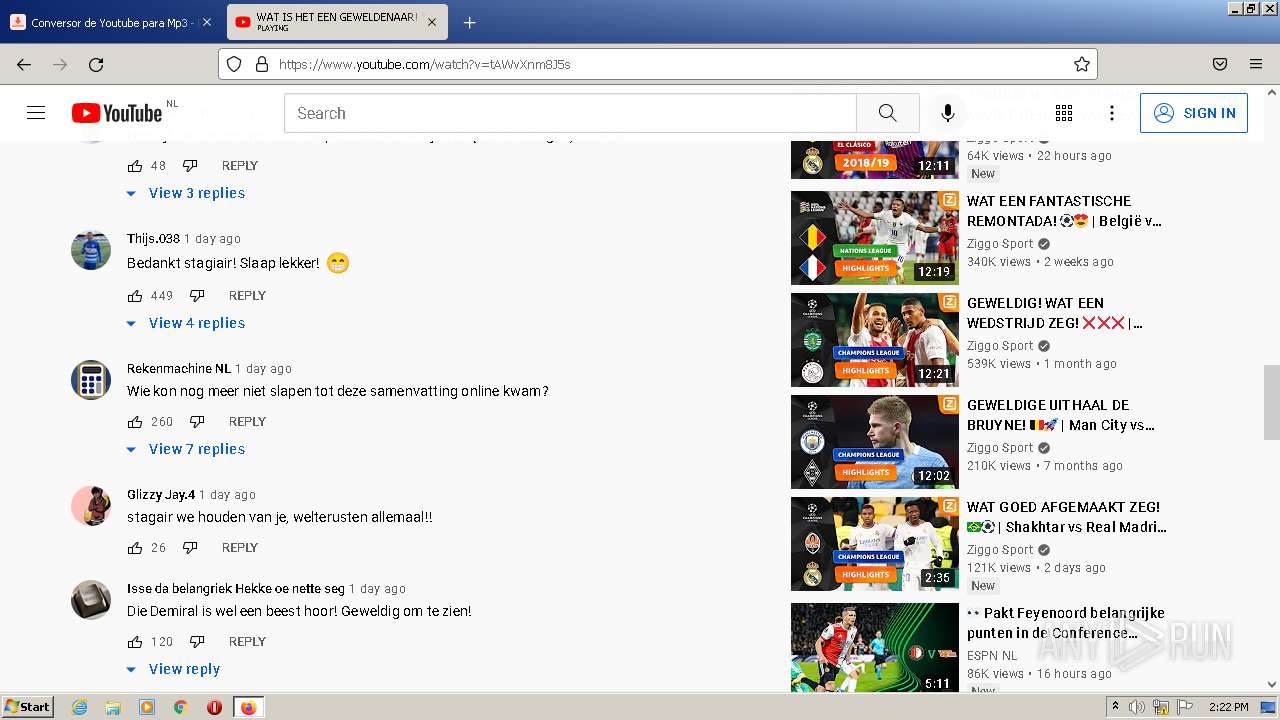Expand View reply under Demiral comment
Viewport: 1280px width, 720px height.
tap(174, 669)
